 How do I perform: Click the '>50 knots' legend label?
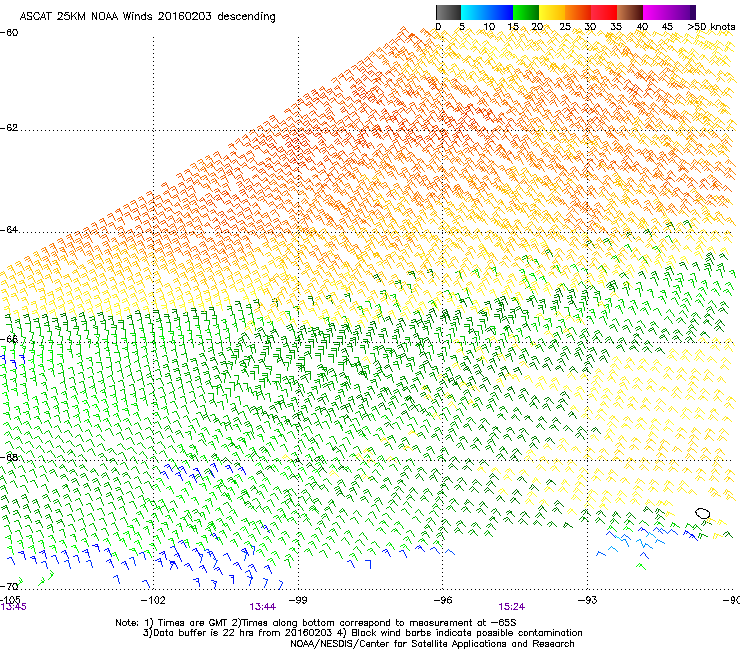(711, 27)
